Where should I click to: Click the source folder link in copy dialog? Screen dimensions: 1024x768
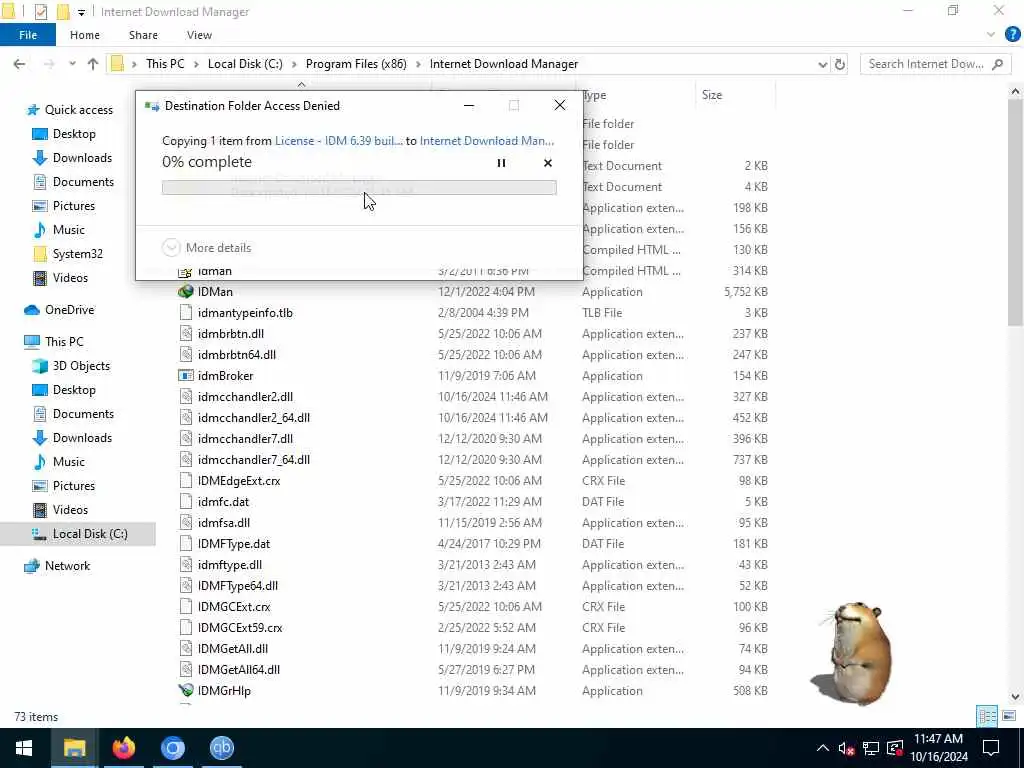(x=338, y=141)
